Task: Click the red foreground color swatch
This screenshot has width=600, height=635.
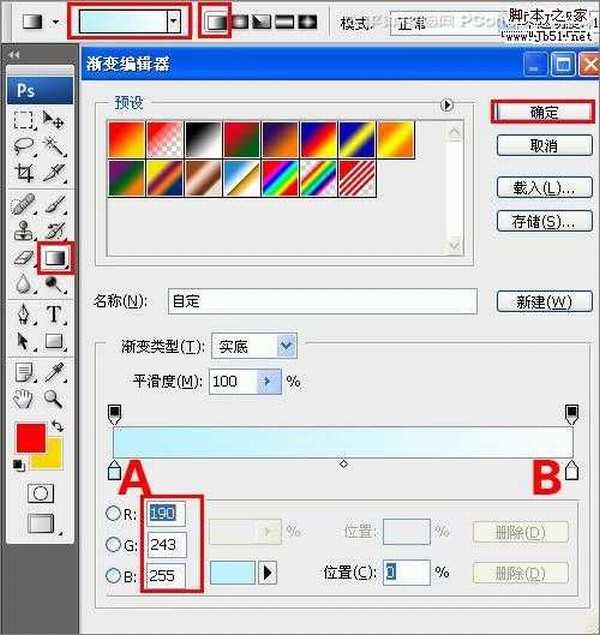Action: point(29,438)
